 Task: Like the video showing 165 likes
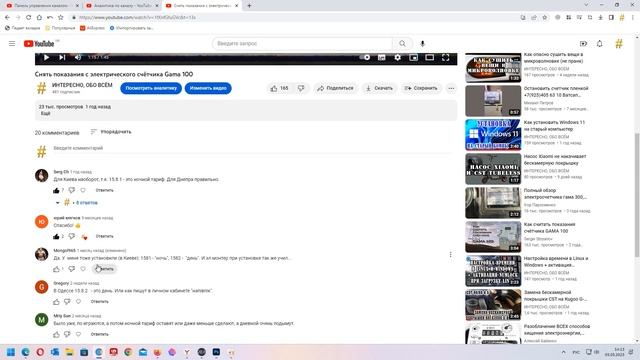pyautogui.click(x=280, y=88)
